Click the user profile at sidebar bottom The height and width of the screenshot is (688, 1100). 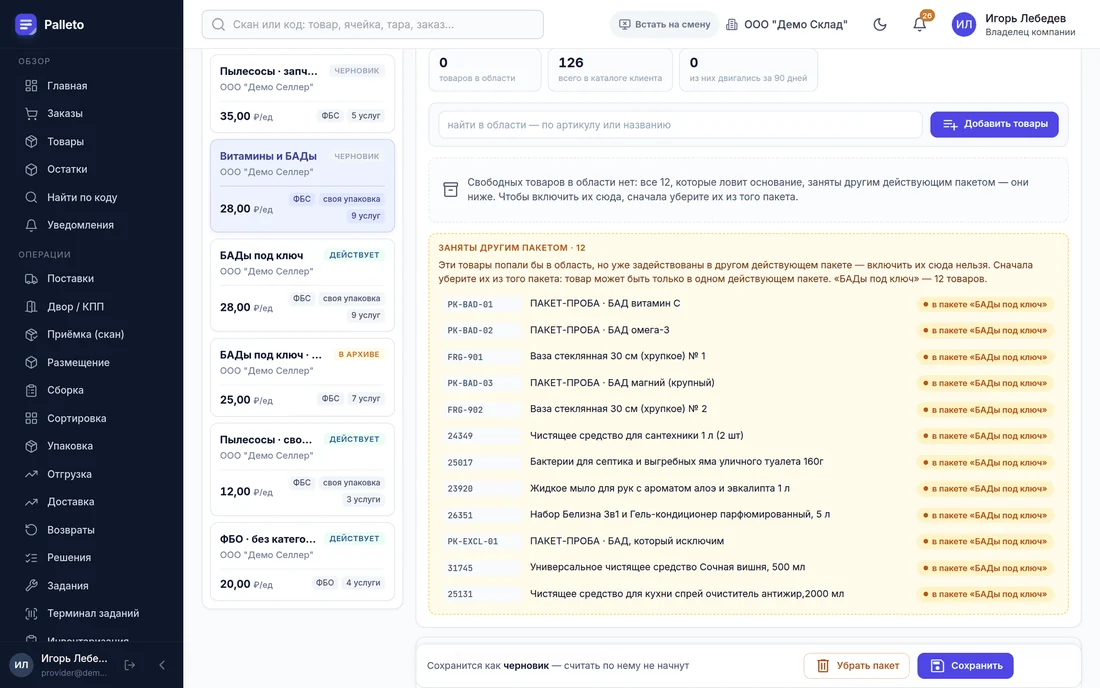click(x=60, y=665)
